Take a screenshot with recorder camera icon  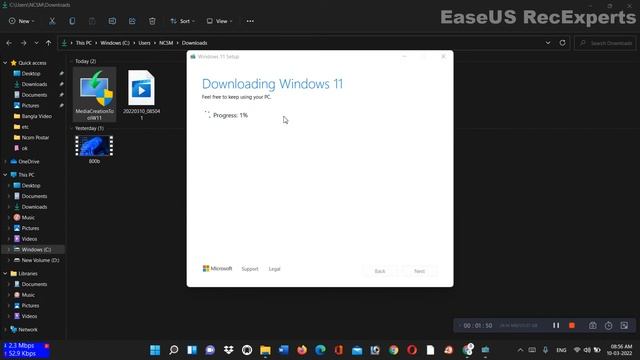[x=593, y=325]
